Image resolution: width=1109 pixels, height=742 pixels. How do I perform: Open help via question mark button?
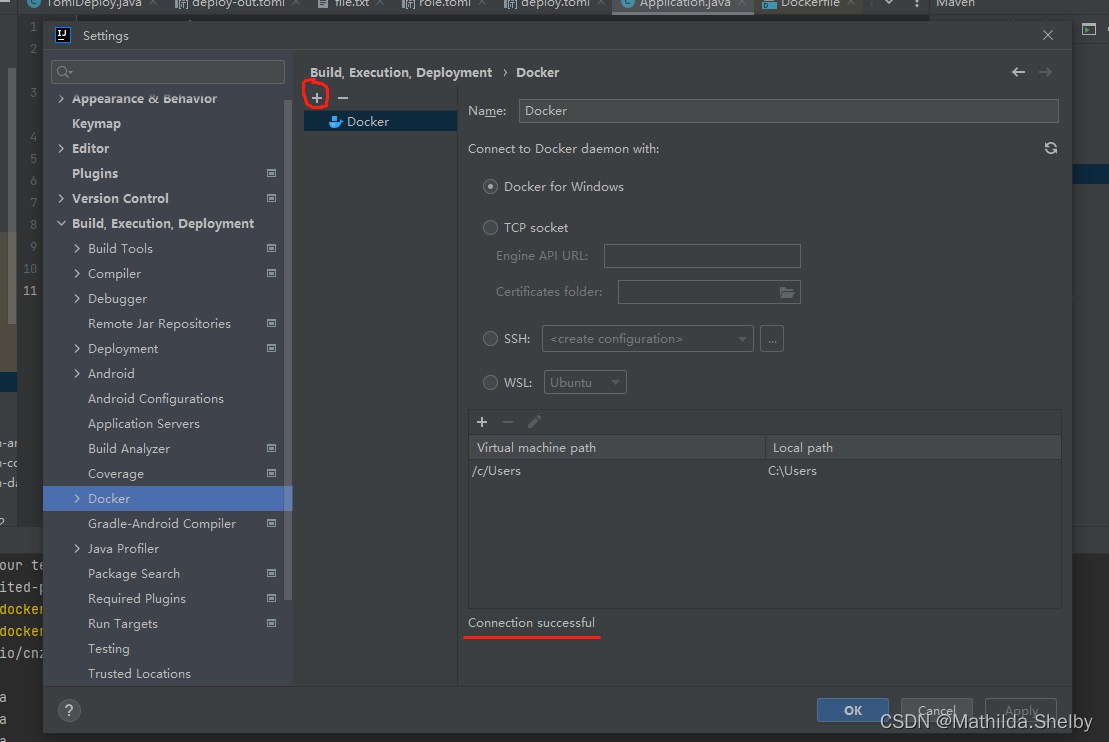(69, 710)
